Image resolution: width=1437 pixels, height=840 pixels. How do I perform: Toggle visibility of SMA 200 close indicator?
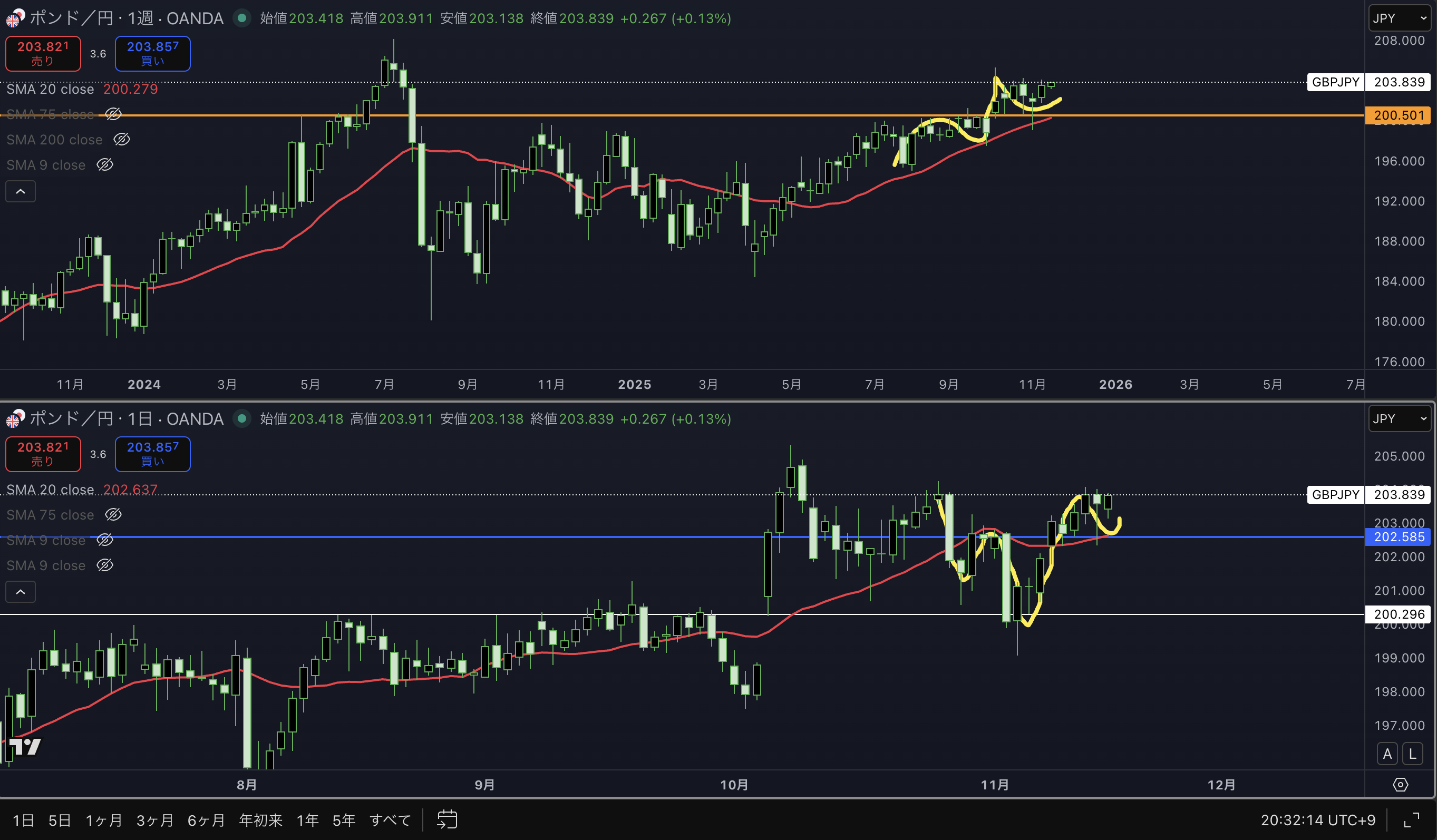coord(121,140)
